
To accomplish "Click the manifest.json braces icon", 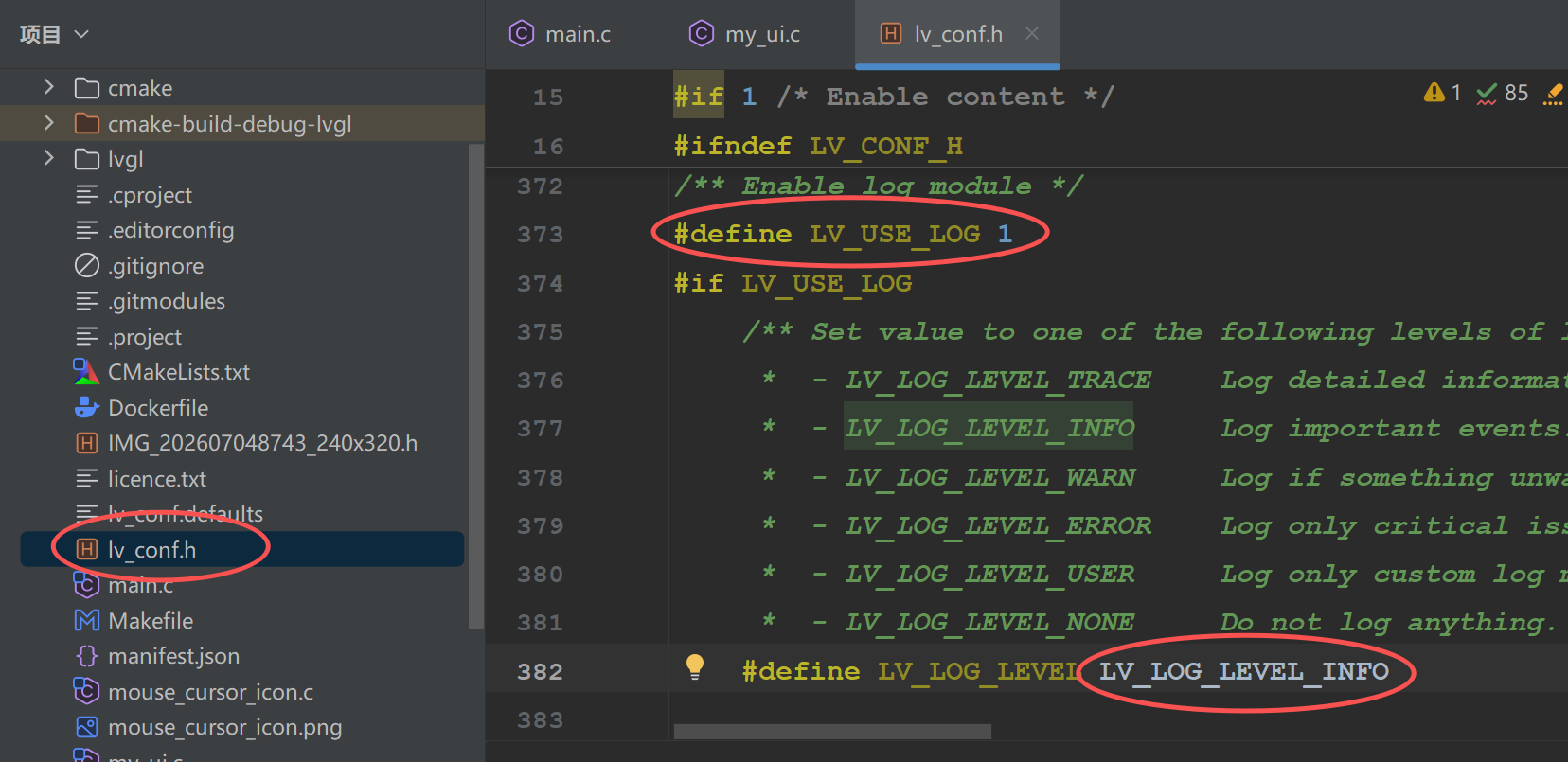I will [x=87, y=656].
